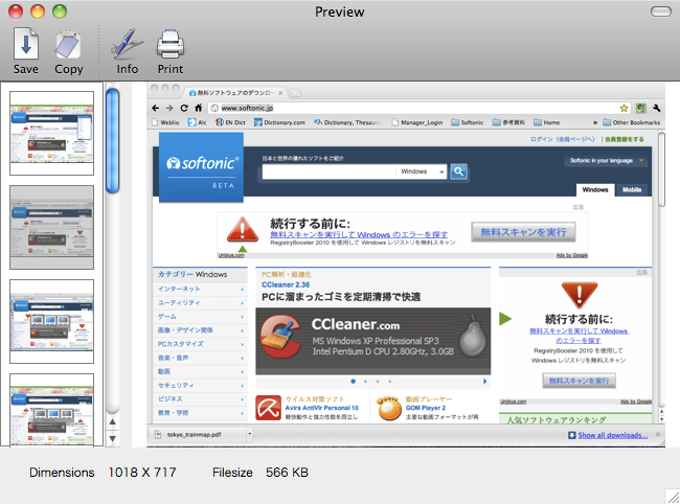Open the Other Bookmarks folder
The height and width of the screenshot is (504, 680).
632,123
